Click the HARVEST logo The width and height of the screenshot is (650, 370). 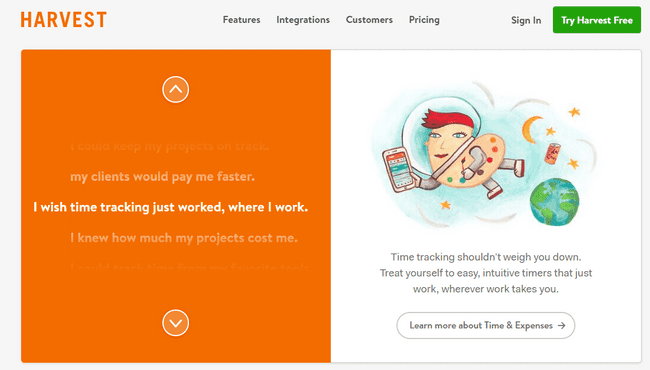pyautogui.click(x=64, y=20)
